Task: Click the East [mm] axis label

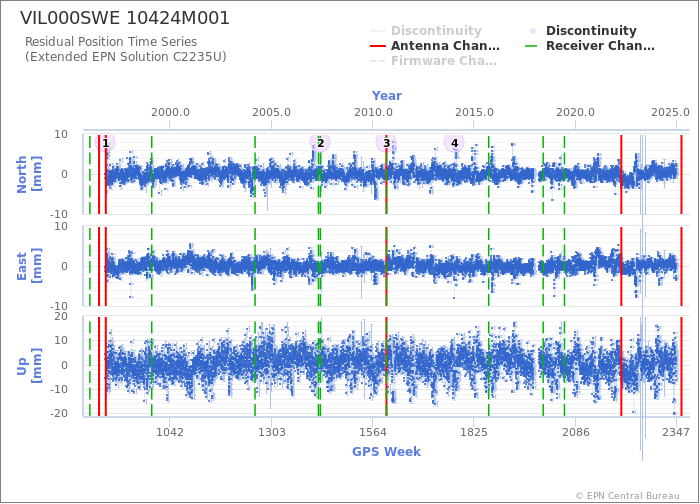Action: 29,266
